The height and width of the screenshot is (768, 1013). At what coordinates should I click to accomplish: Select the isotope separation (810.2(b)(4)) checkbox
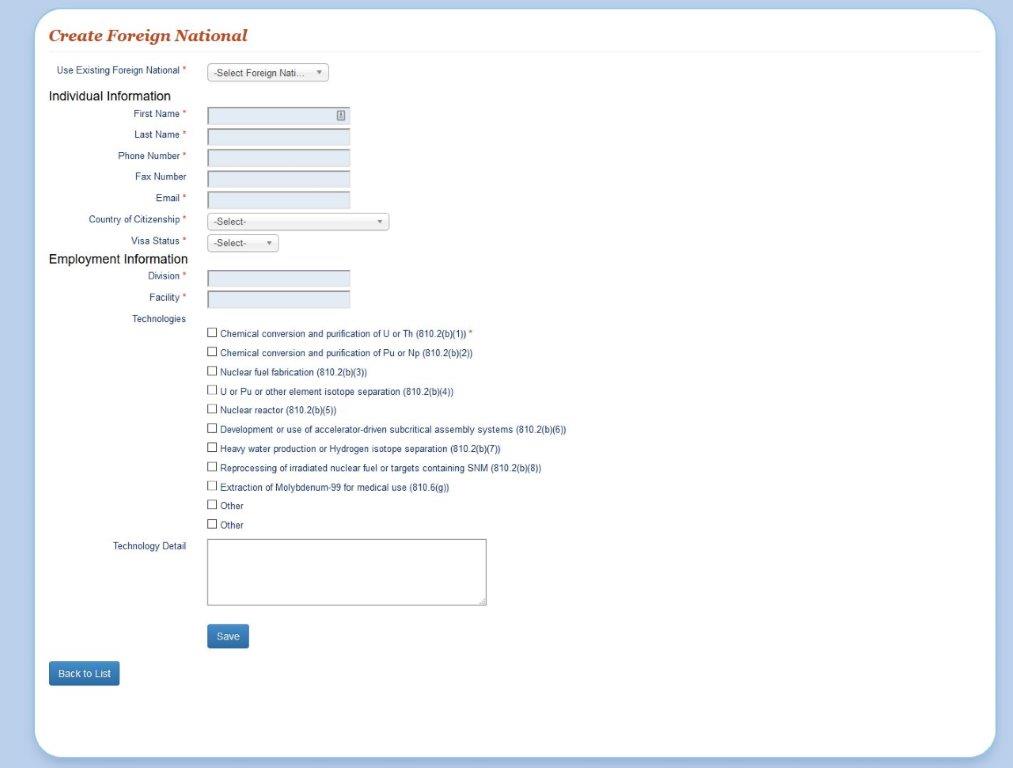pos(212,390)
